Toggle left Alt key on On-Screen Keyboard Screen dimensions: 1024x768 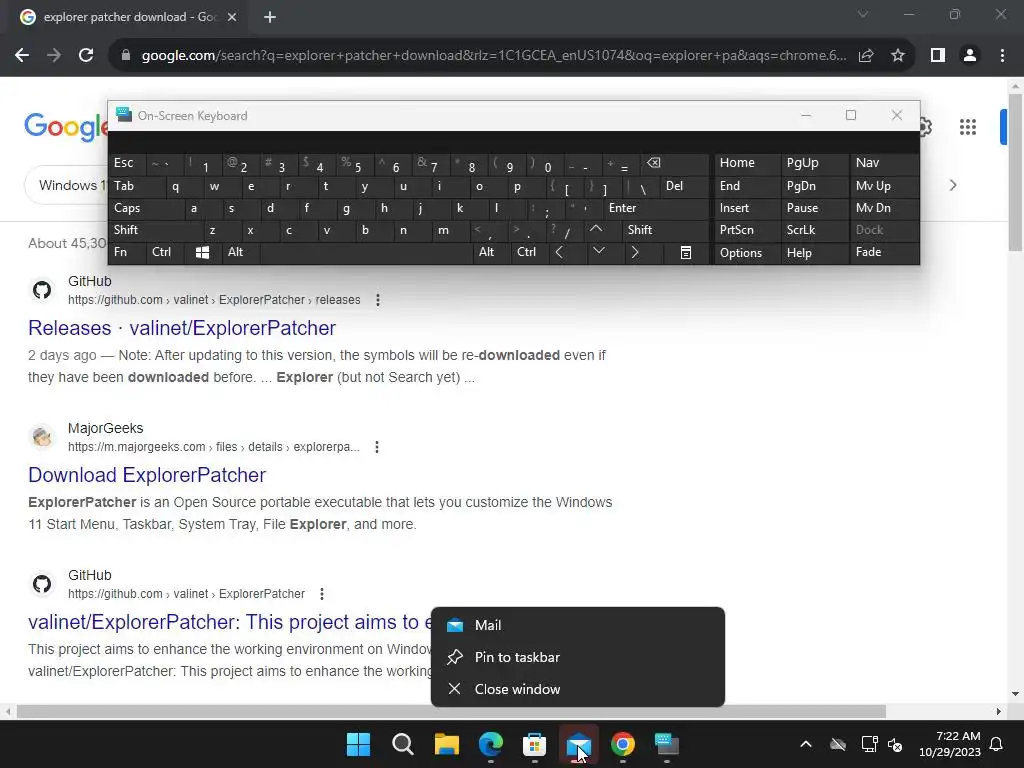(240, 252)
